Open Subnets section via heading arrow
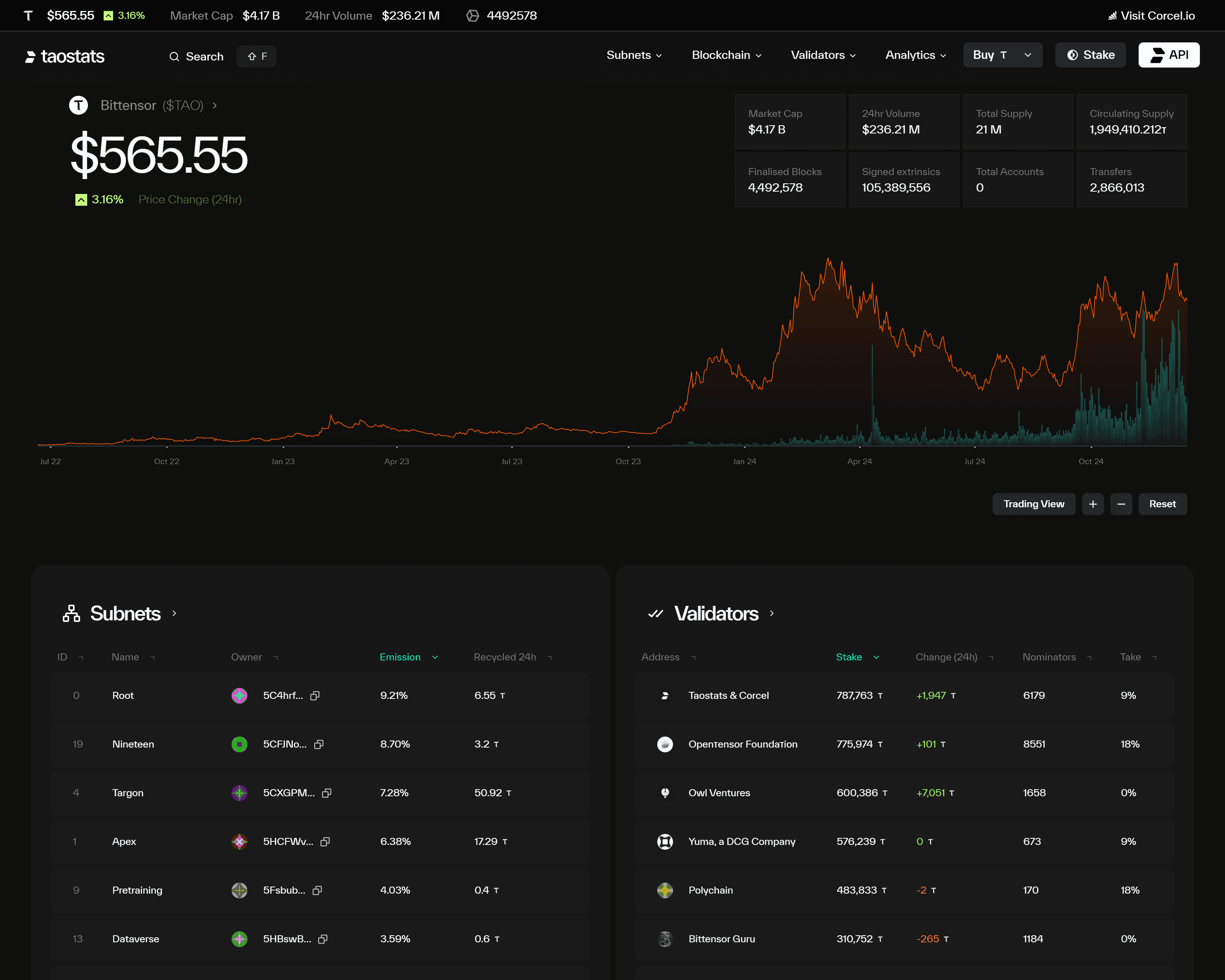1225x980 pixels. [174, 614]
